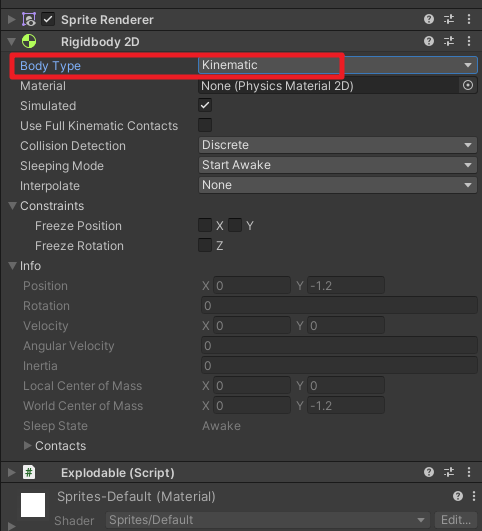Tick Freeze Rotation Z checkbox
Image resolution: width=482 pixels, height=531 pixels.
pyautogui.click(x=205, y=245)
